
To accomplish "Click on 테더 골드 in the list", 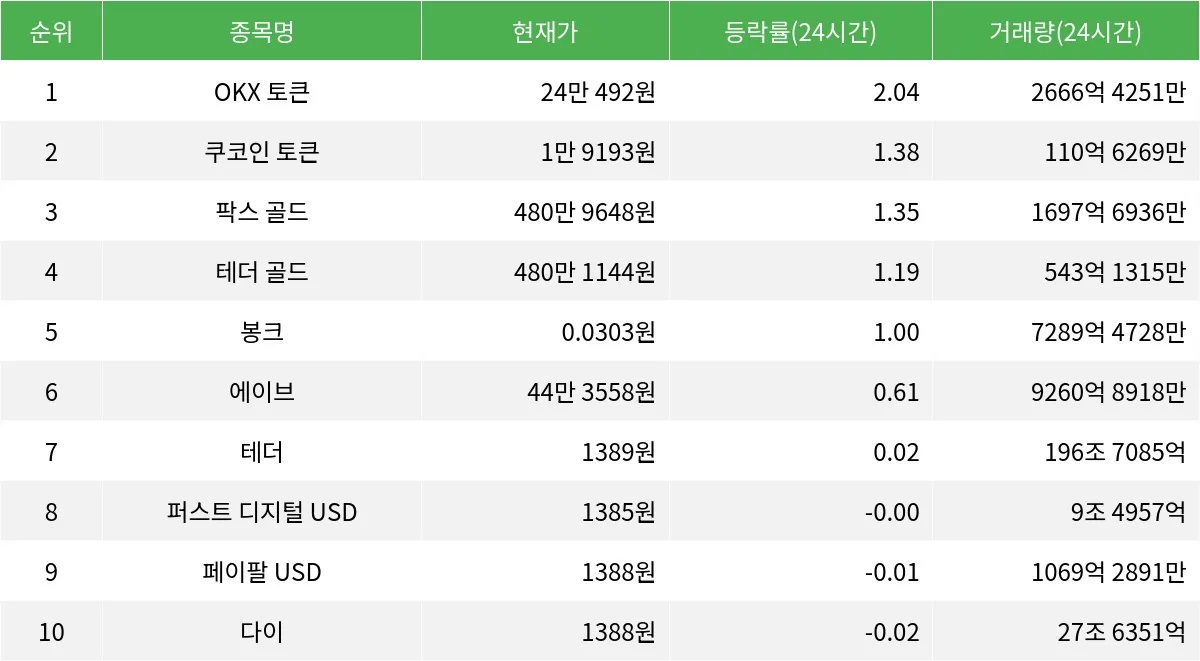I will 262,272.
